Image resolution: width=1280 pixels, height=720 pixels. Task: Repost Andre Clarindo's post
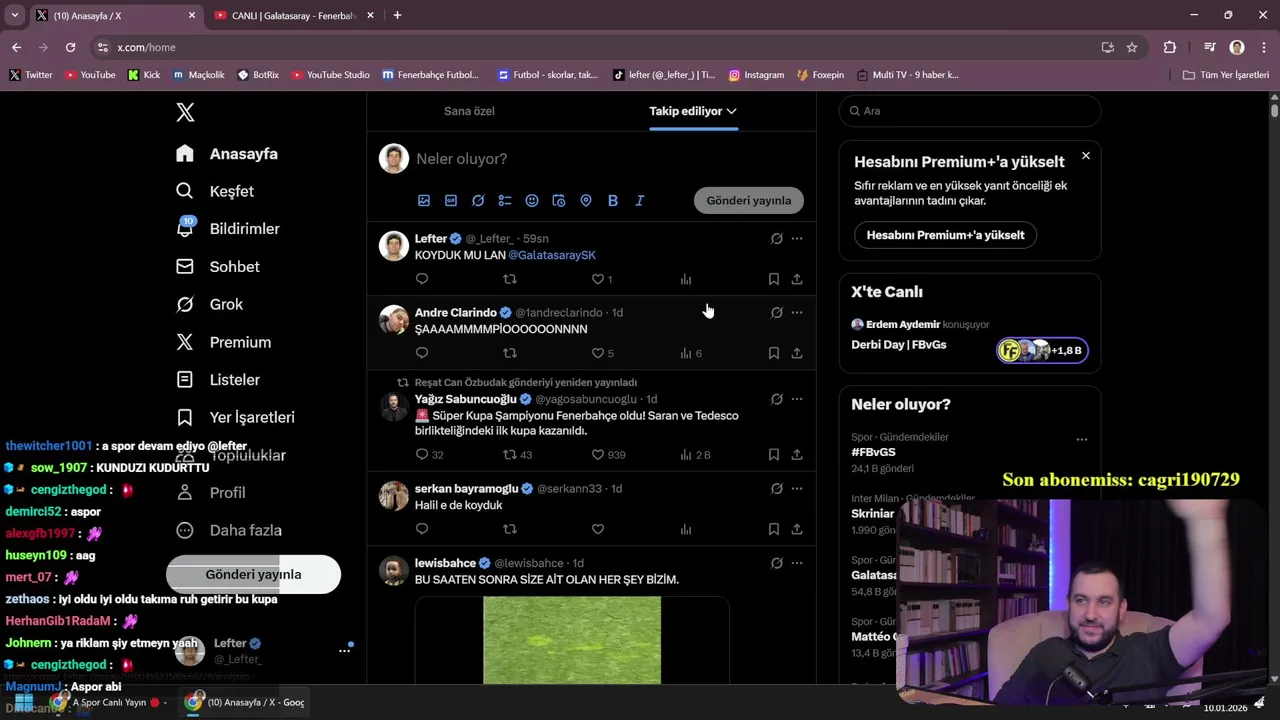pyautogui.click(x=510, y=353)
